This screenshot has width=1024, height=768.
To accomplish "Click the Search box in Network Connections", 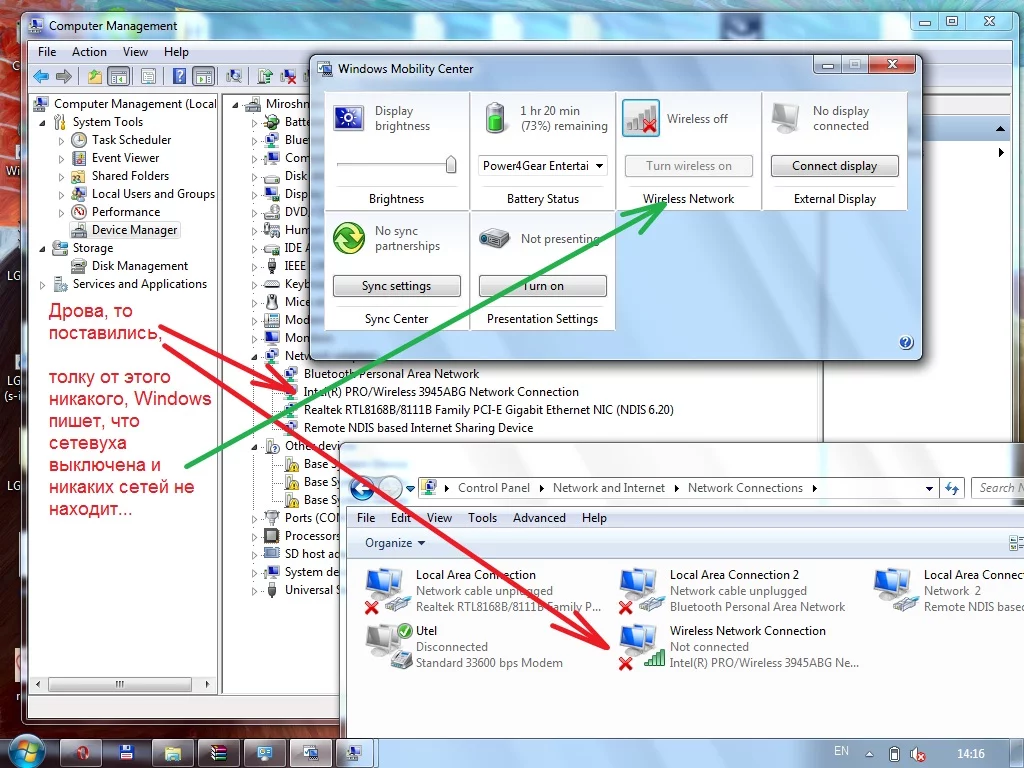I will tap(998, 488).
